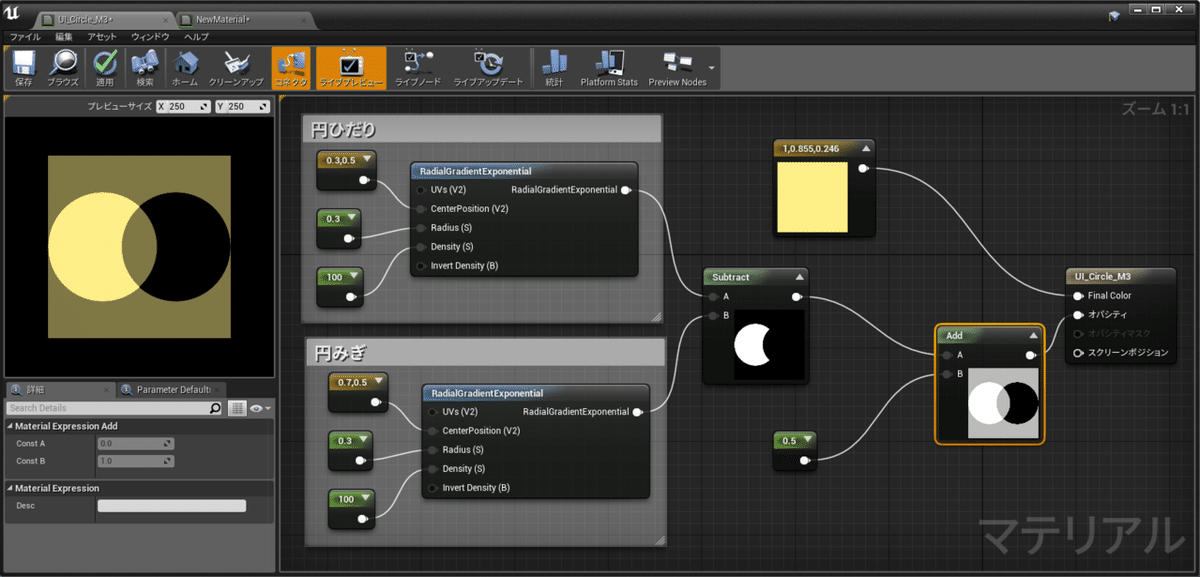The width and height of the screenshot is (1200, 577).
Task: Click the yellow color swatch node preview
Action: tap(811, 196)
